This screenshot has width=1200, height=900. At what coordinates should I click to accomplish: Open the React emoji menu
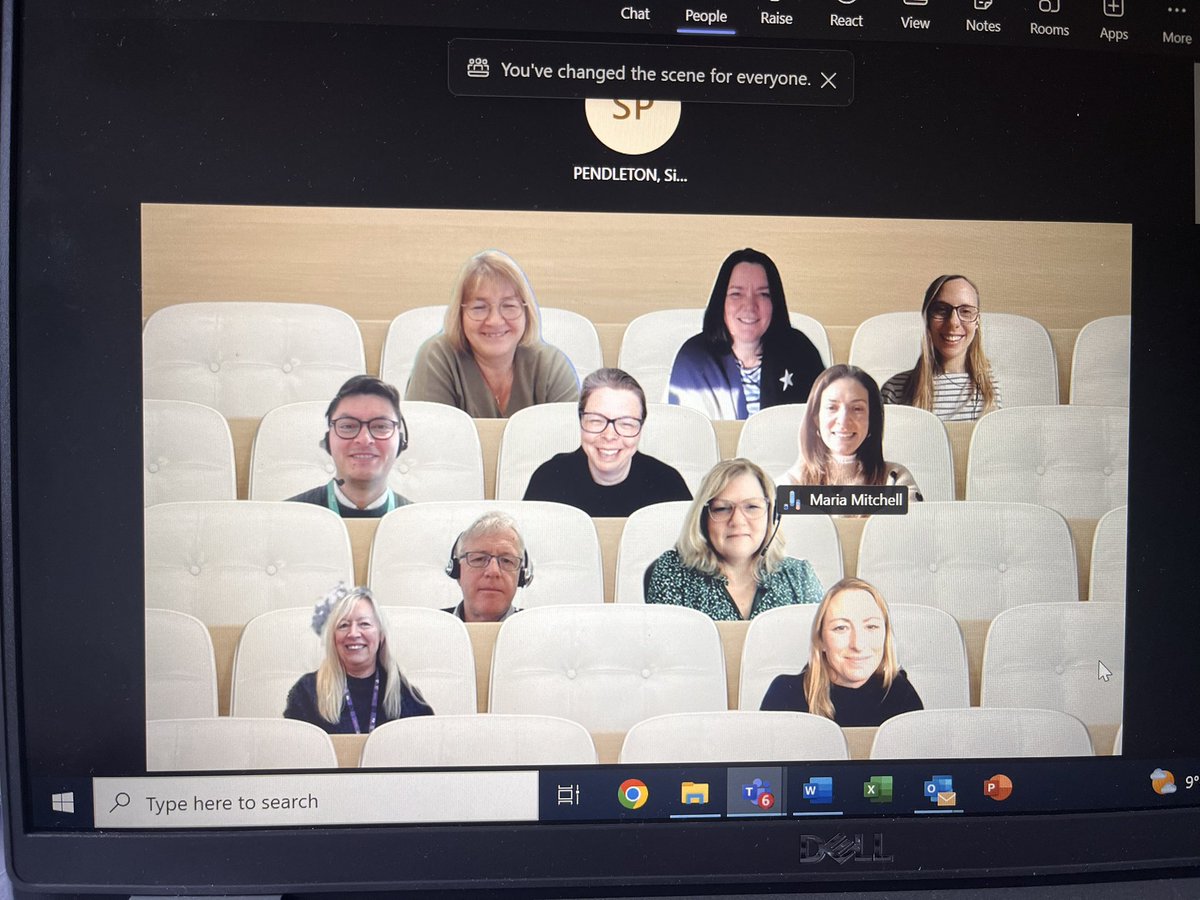(846, 17)
